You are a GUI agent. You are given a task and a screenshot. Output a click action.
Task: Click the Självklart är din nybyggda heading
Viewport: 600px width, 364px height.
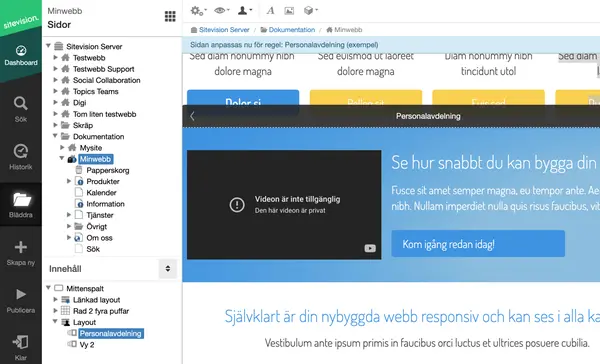[x=412, y=317]
